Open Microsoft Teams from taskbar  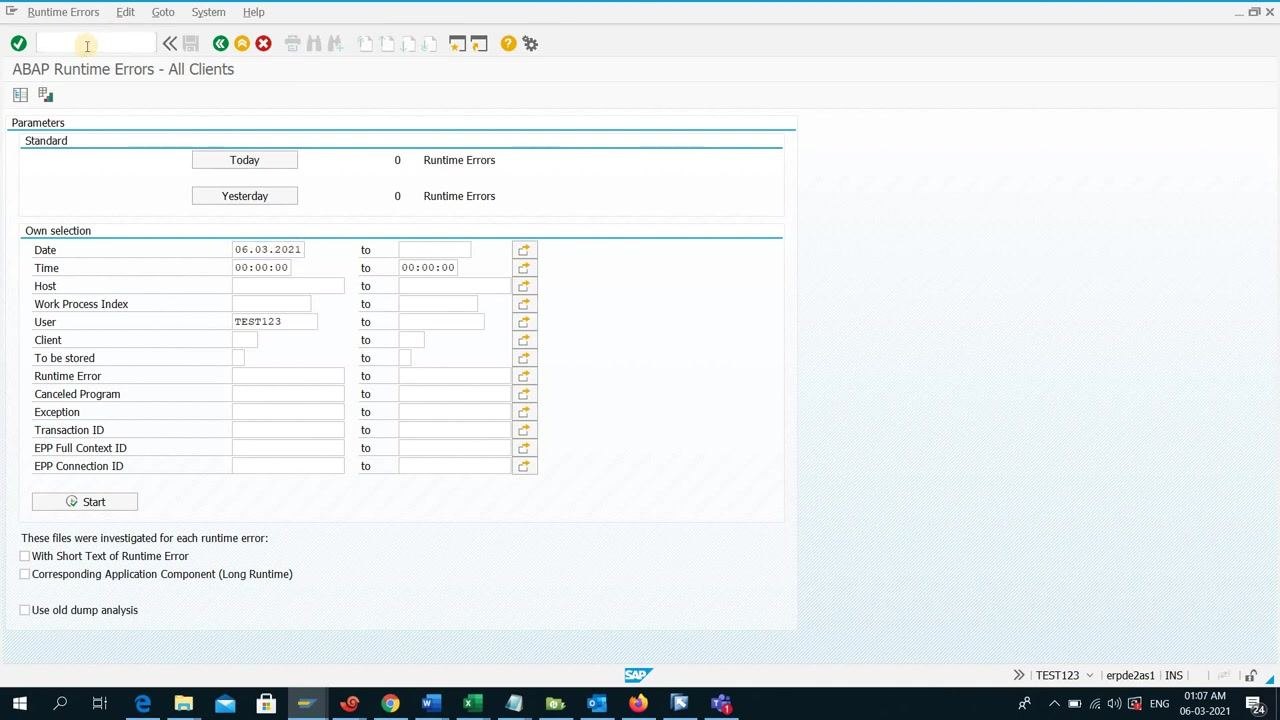pyautogui.click(x=721, y=703)
